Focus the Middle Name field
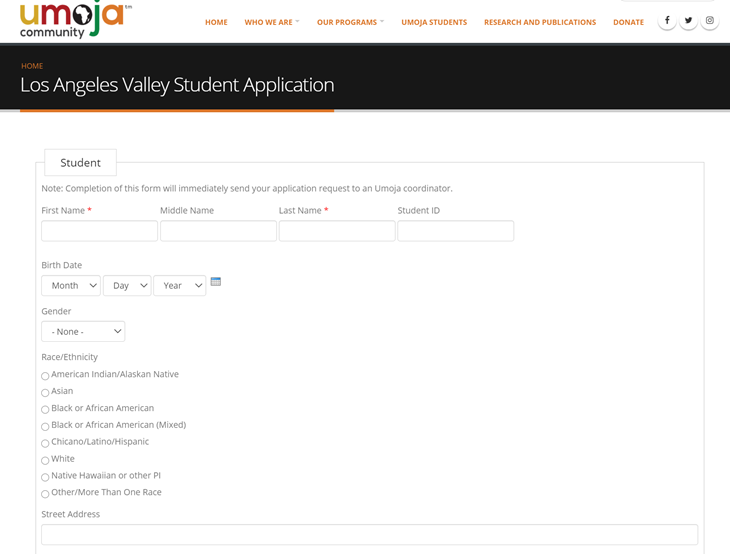 (218, 231)
